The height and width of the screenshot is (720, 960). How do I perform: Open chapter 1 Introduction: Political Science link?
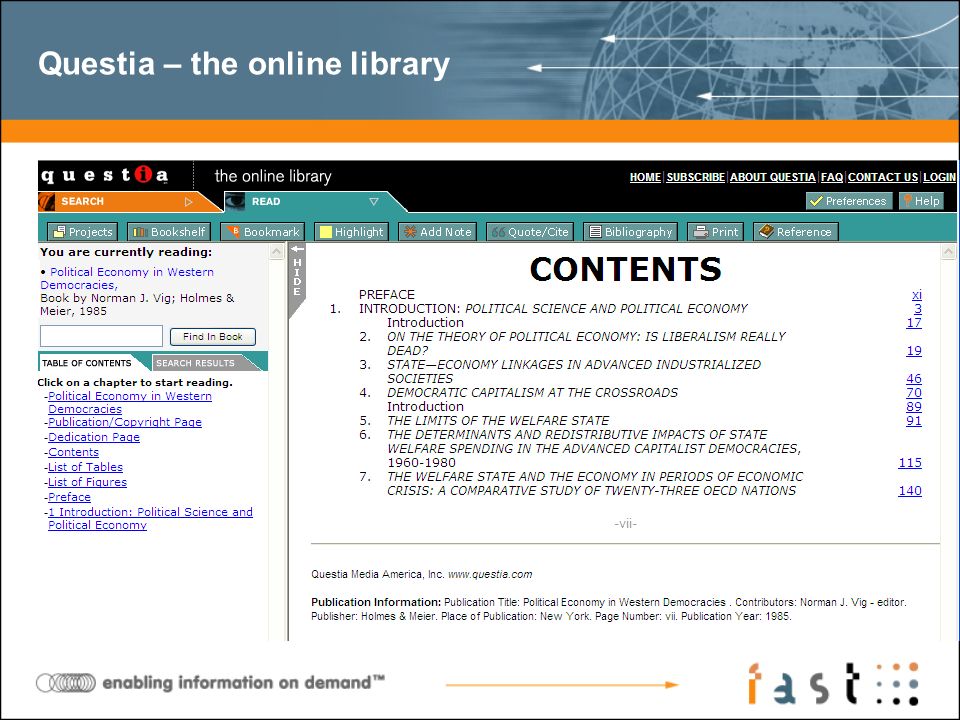click(150, 518)
